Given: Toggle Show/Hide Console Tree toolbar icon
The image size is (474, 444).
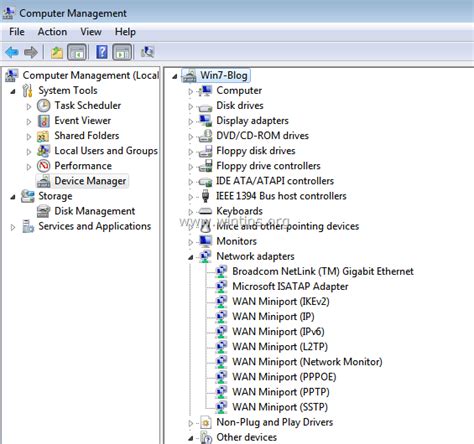Looking at the screenshot, I should [x=77, y=52].
